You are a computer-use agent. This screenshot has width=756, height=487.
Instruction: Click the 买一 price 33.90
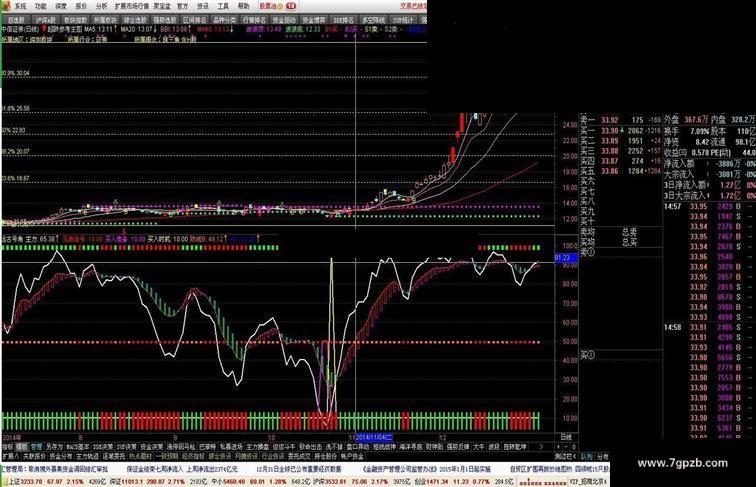click(609, 130)
